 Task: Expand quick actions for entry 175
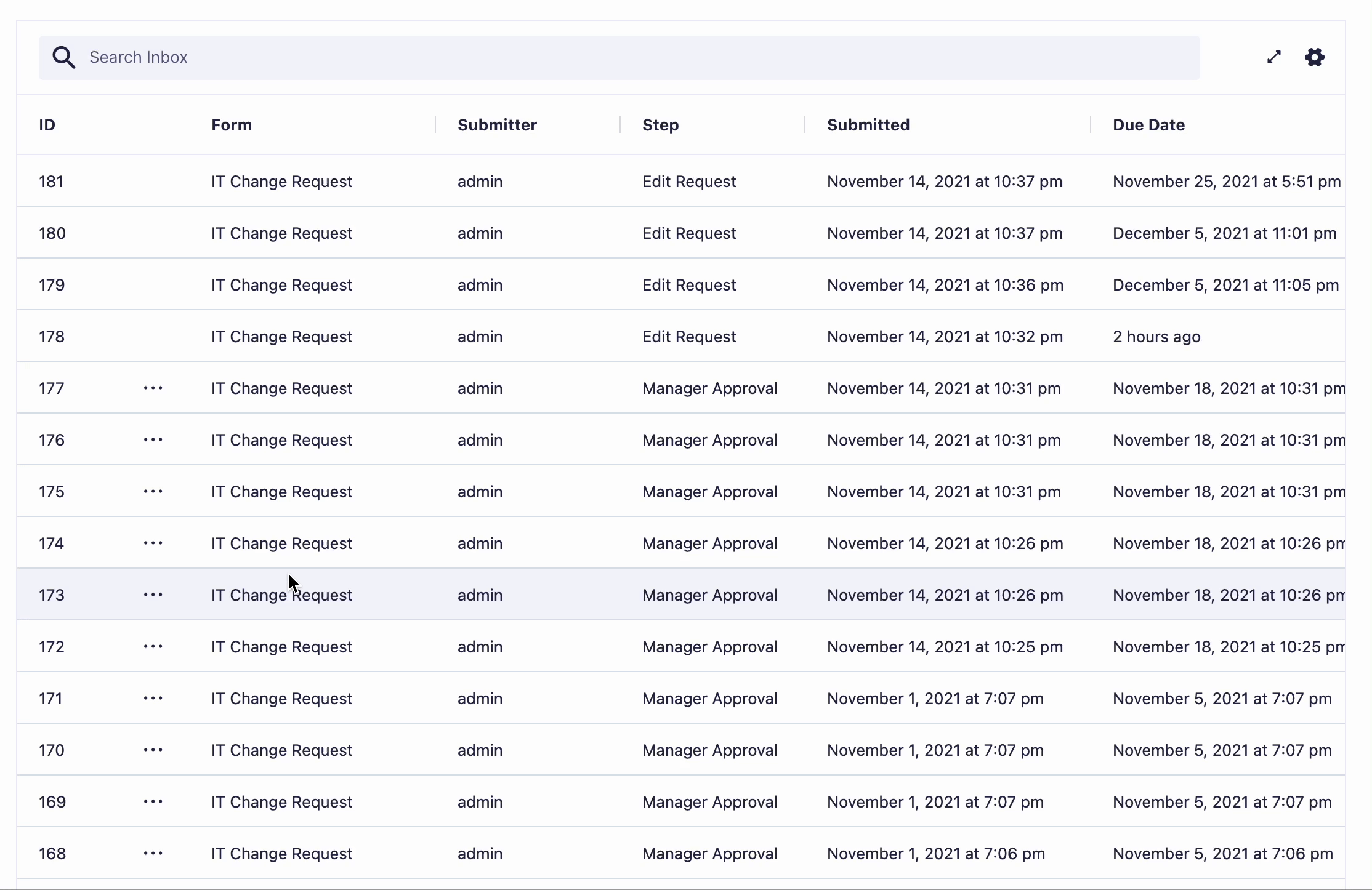pos(153,491)
